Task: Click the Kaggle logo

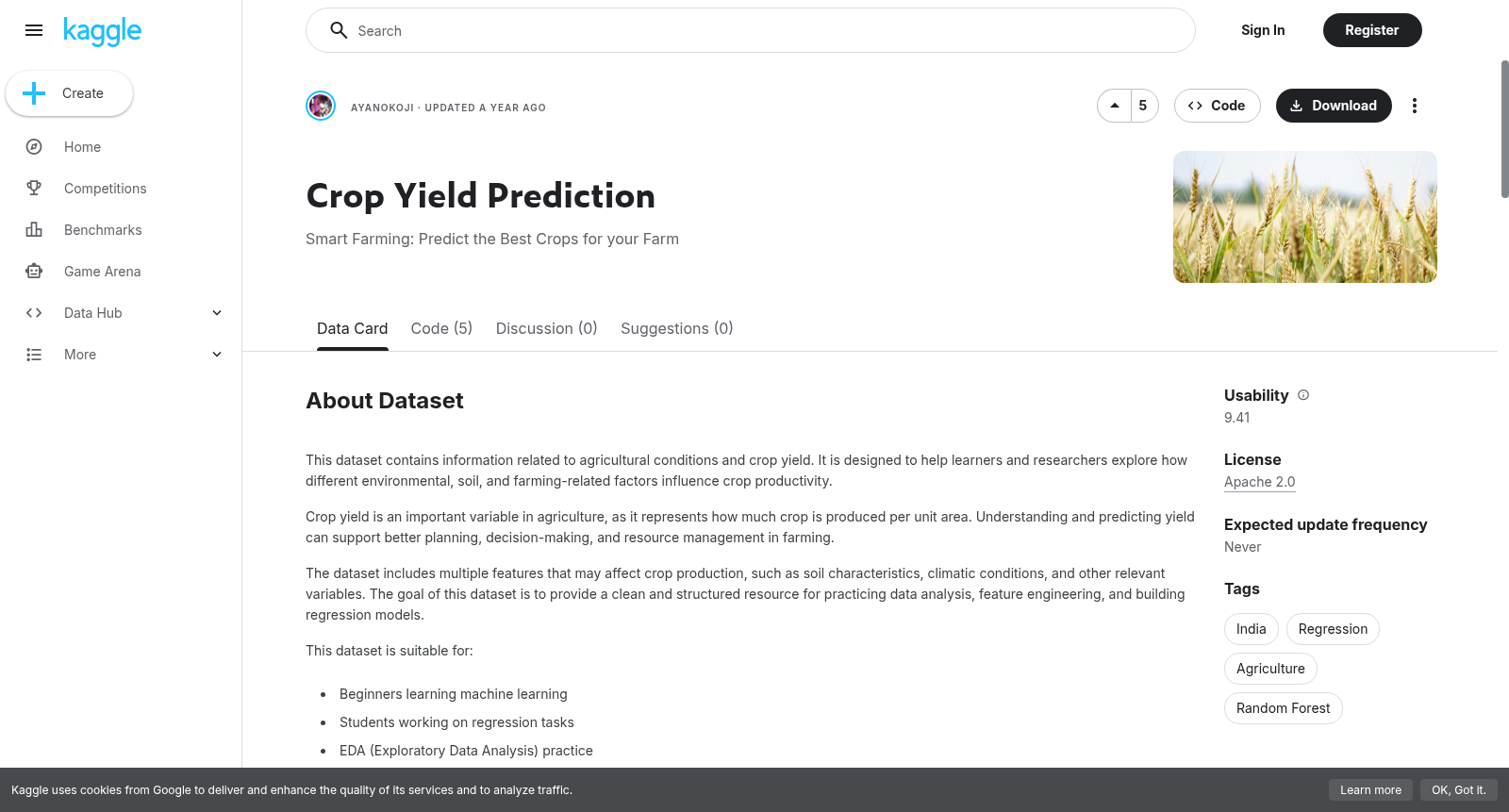Action: pyautogui.click(x=102, y=31)
